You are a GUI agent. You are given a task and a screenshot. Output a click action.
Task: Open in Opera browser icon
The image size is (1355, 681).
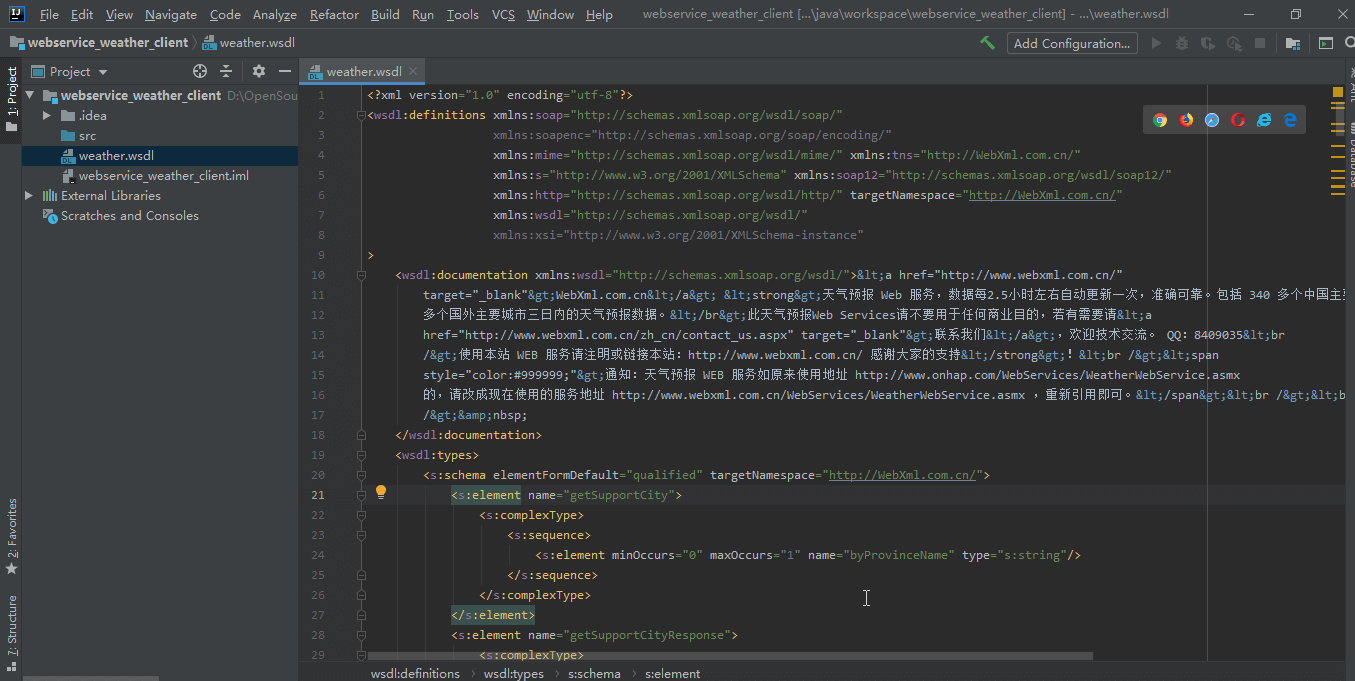tap(1238, 120)
